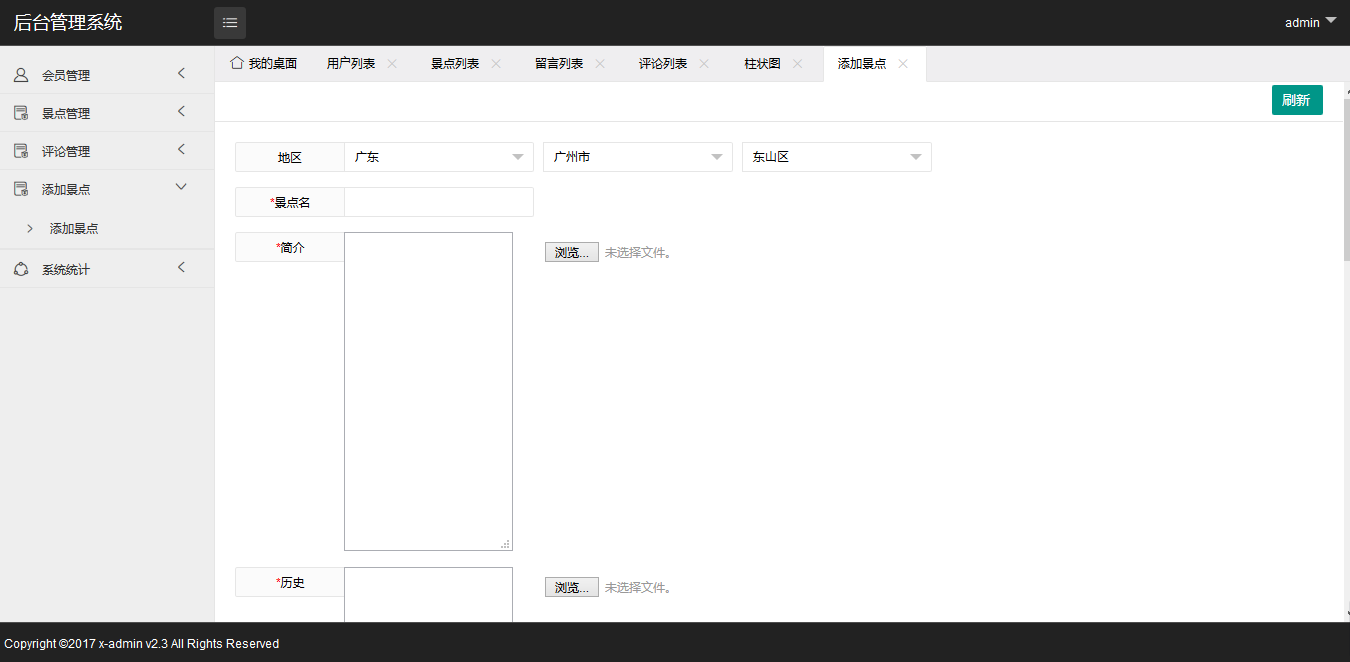Screen dimensions: 1350x662
Task: Expand the admin account menu
Action: 1310,20
